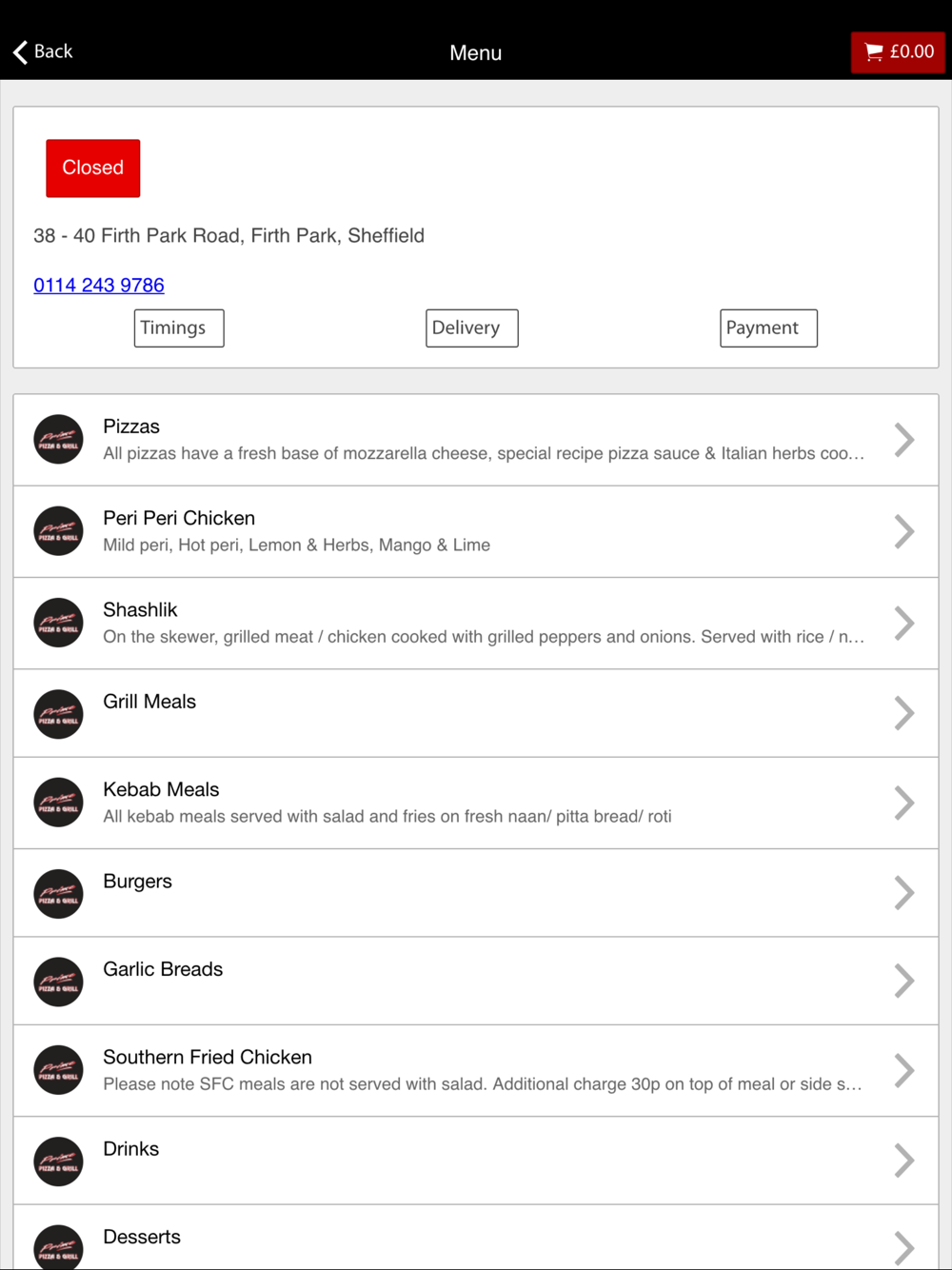The width and height of the screenshot is (952, 1270).
Task: Select the Shashlik description text row
Action: click(484, 637)
